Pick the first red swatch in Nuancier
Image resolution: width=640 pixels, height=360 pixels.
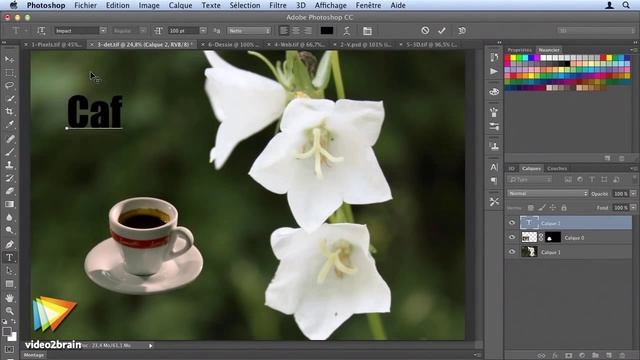point(507,58)
